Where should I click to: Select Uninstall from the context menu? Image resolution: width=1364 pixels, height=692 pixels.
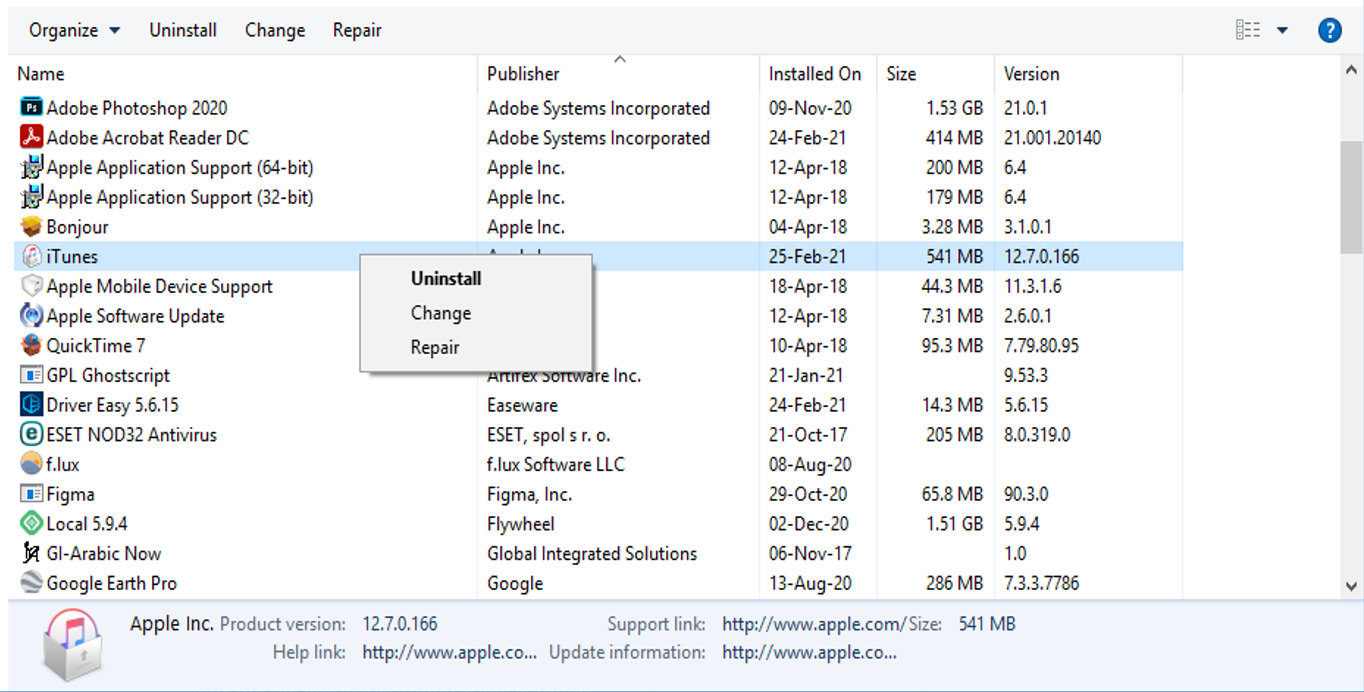[x=444, y=278]
